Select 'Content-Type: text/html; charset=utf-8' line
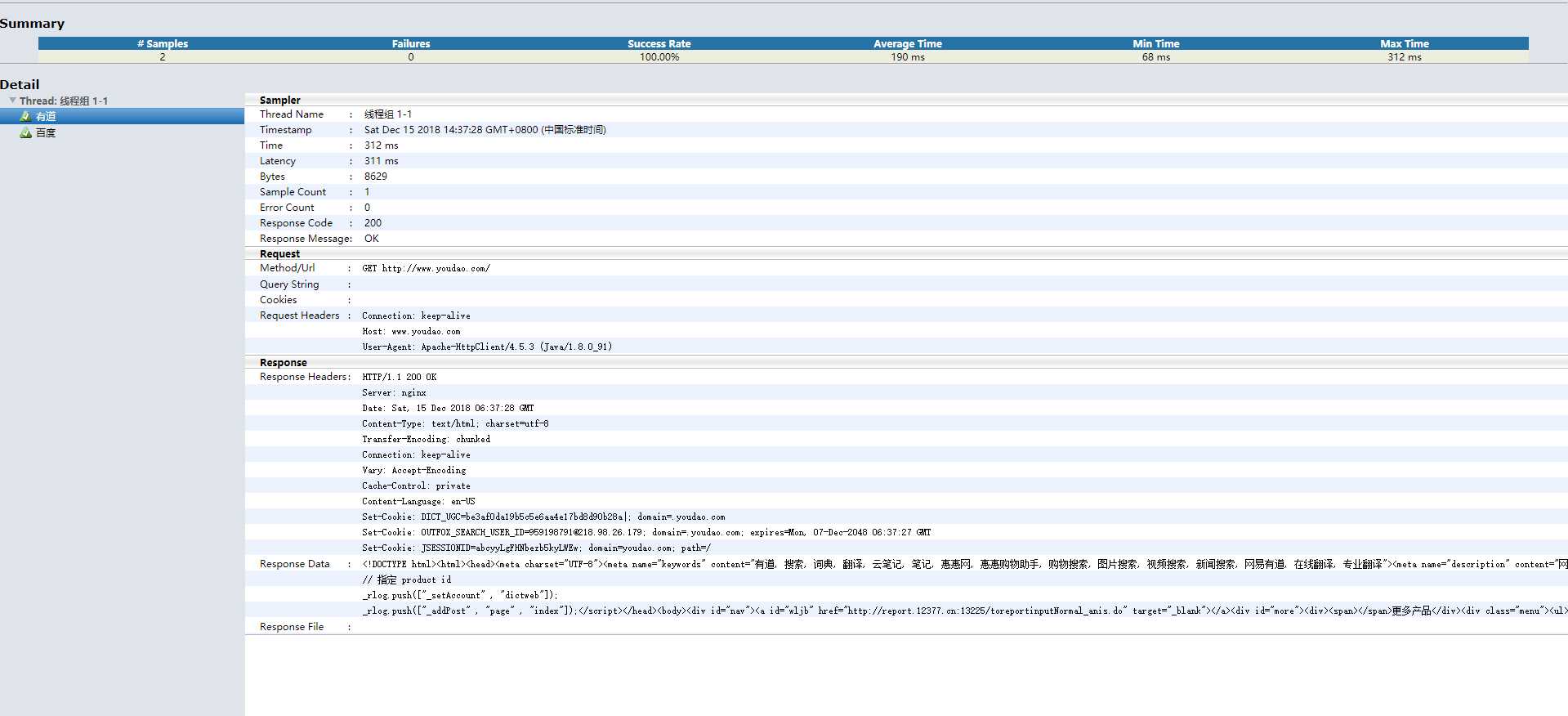This screenshot has height=716, width=1568. (x=455, y=423)
